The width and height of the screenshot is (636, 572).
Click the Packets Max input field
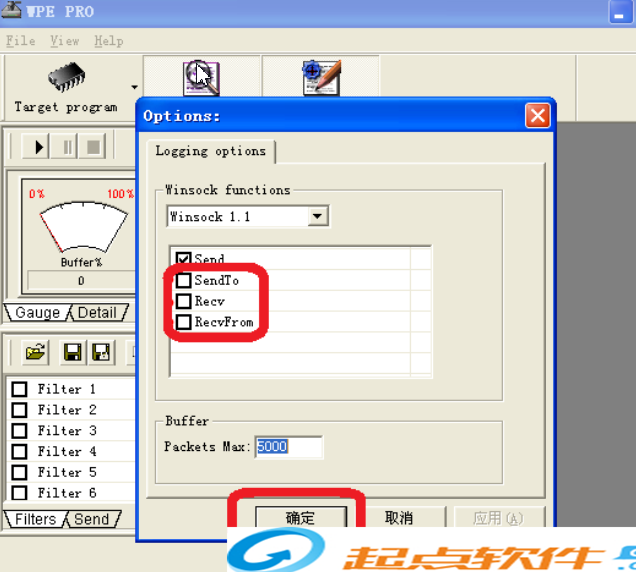(289, 447)
